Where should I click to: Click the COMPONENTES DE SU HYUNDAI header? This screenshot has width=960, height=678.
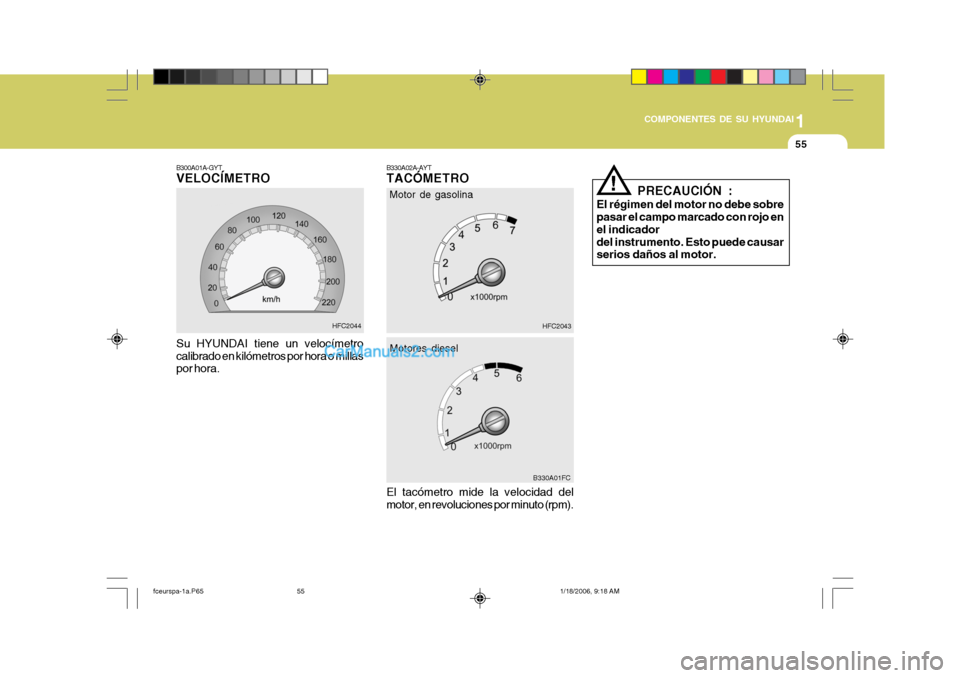tap(719, 119)
